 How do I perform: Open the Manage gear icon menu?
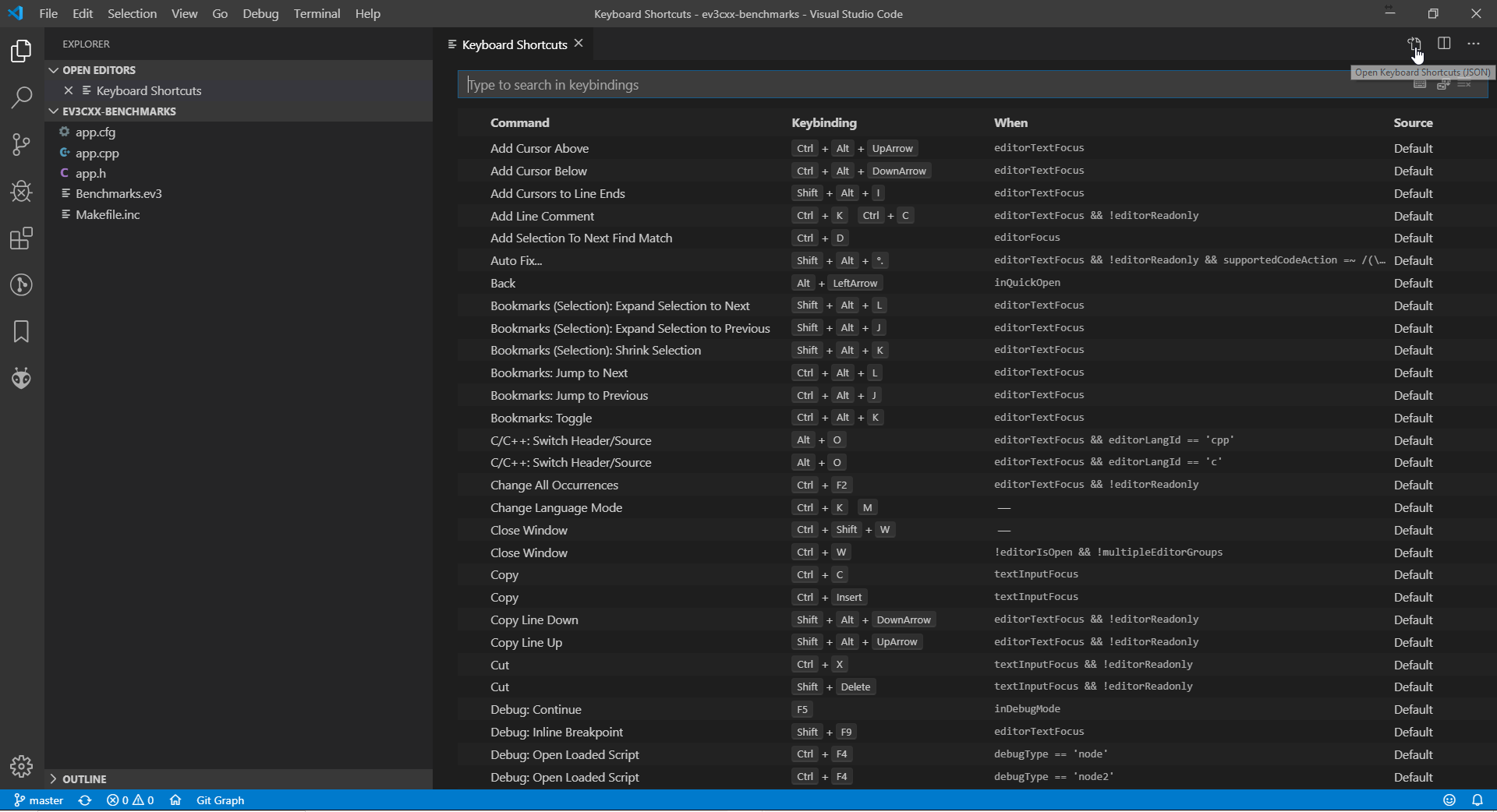tap(22, 766)
